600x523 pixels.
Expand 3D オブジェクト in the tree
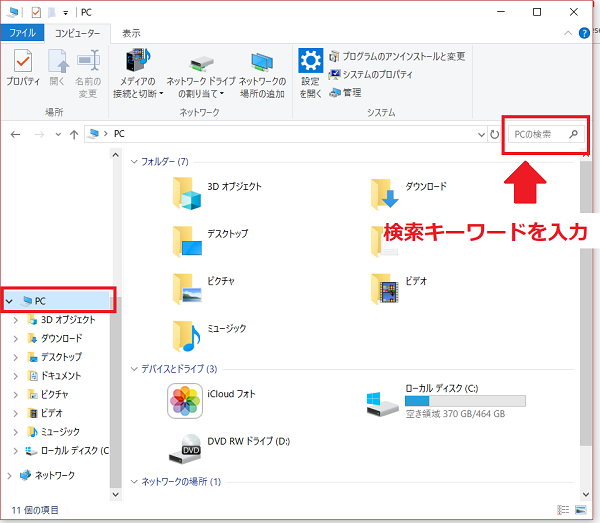(x=16, y=320)
